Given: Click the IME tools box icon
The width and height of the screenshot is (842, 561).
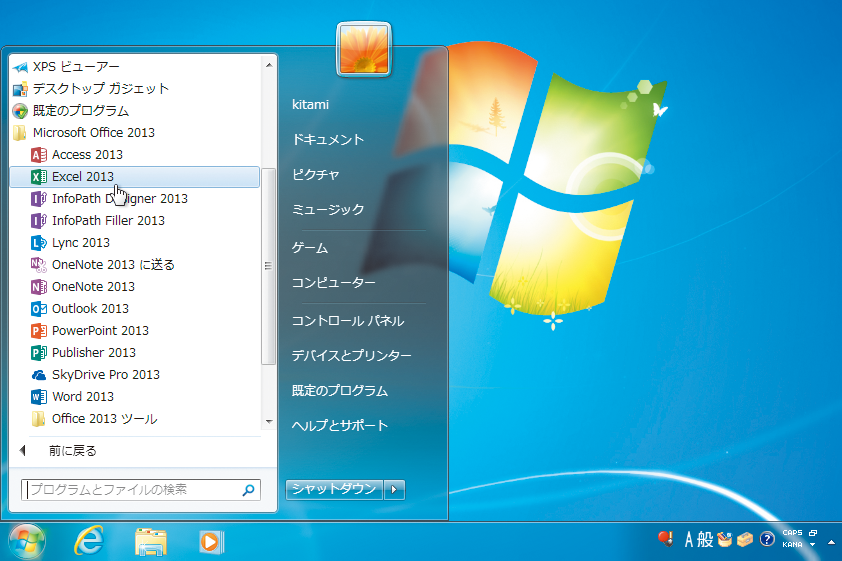Looking at the screenshot, I should pyautogui.click(x=745, y=539).
